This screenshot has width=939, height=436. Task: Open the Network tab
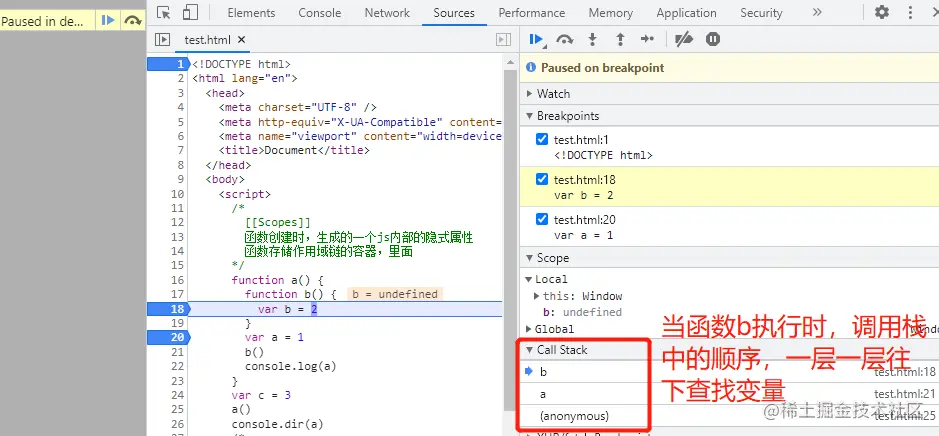[x=387, y=13]
